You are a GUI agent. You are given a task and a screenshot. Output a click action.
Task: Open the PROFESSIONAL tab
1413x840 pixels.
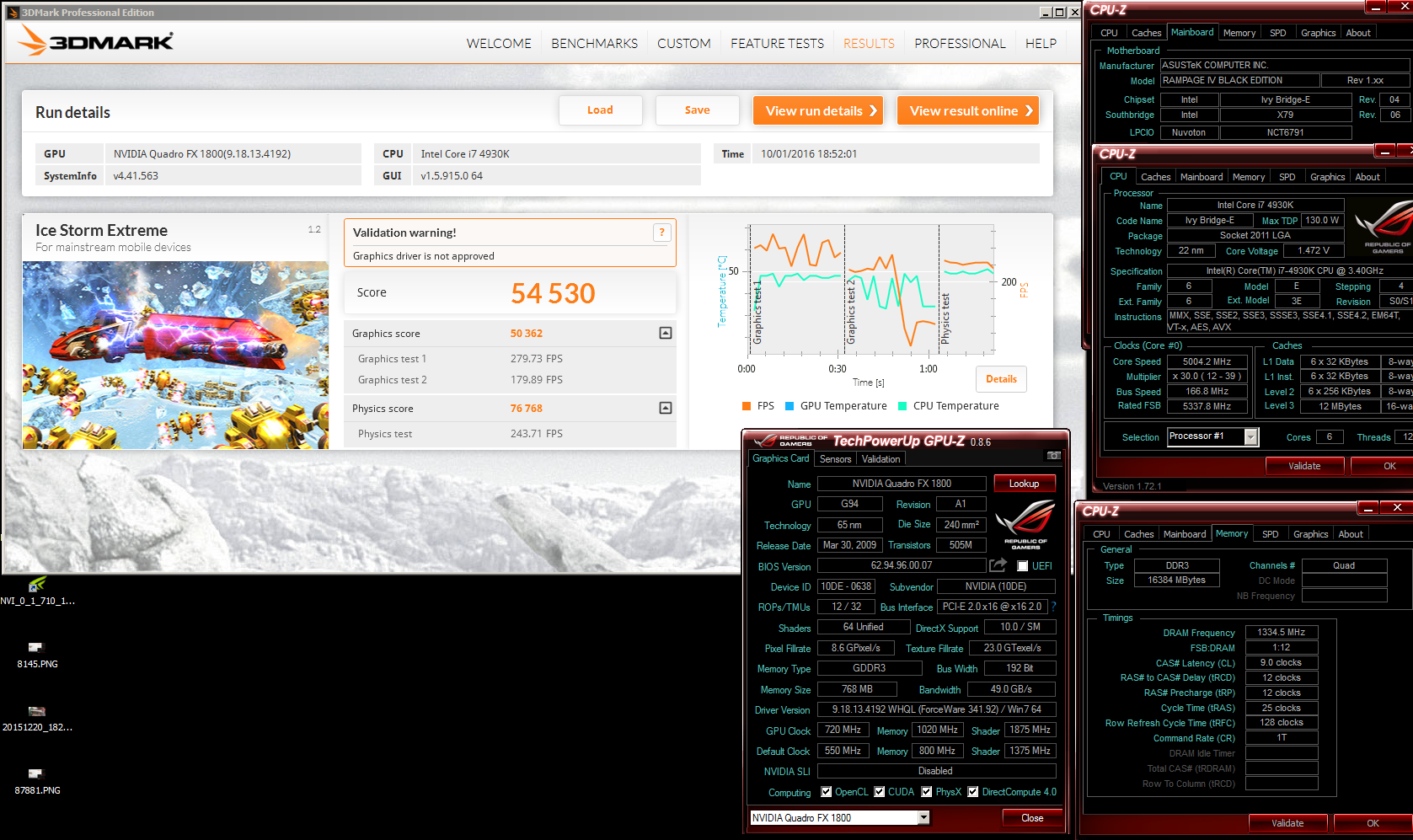[x=960, y=44]
